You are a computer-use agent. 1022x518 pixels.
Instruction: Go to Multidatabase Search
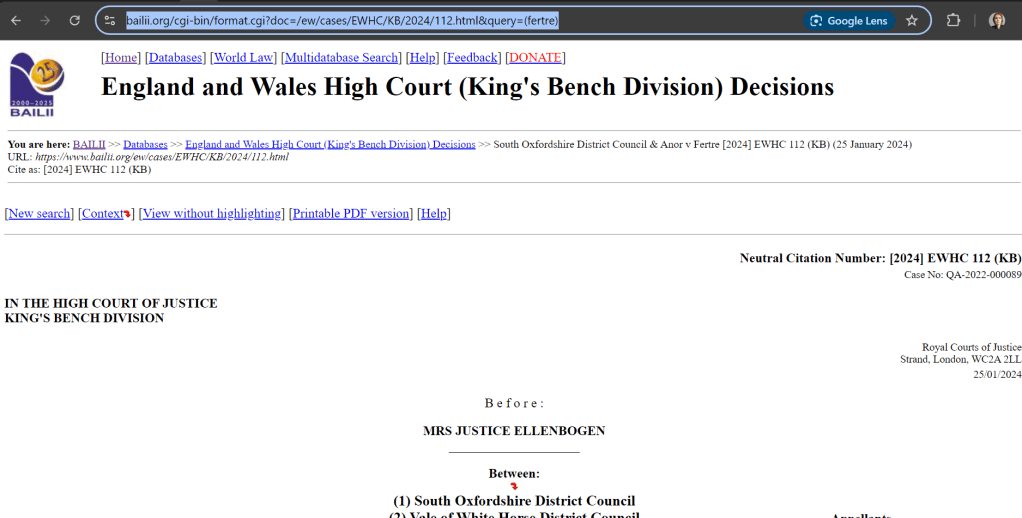(341, 58)
